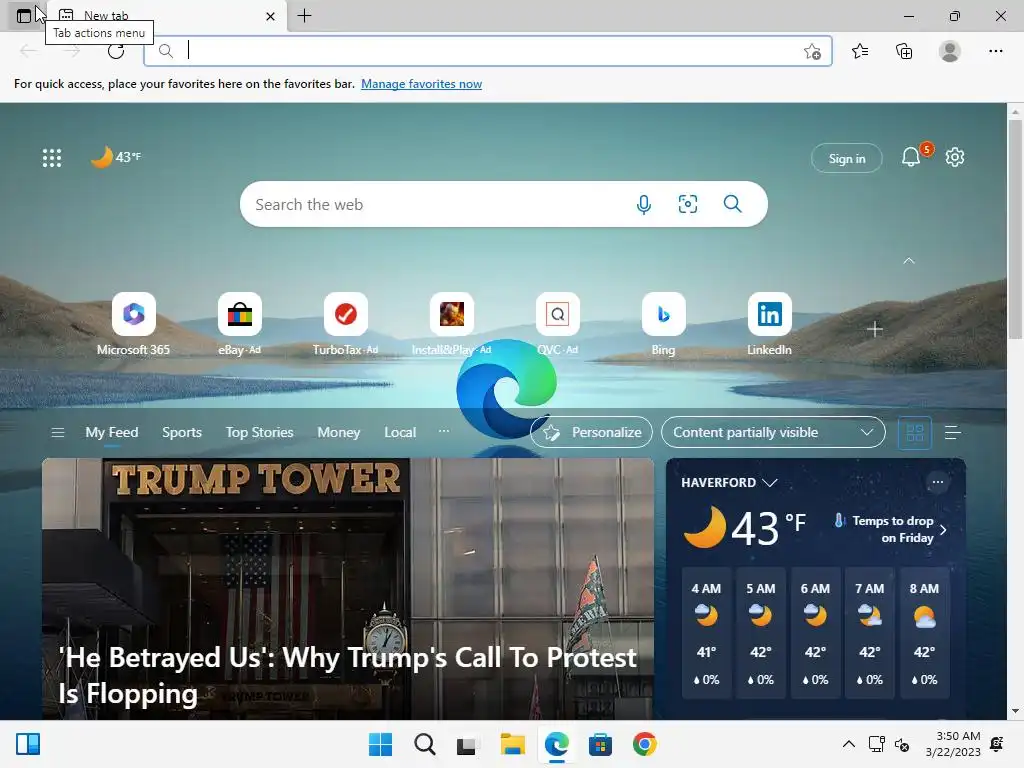The height and width of the screenshot is (768, 1024).
Task: Click the web search magnifier icon
Action: click(733, 204)
